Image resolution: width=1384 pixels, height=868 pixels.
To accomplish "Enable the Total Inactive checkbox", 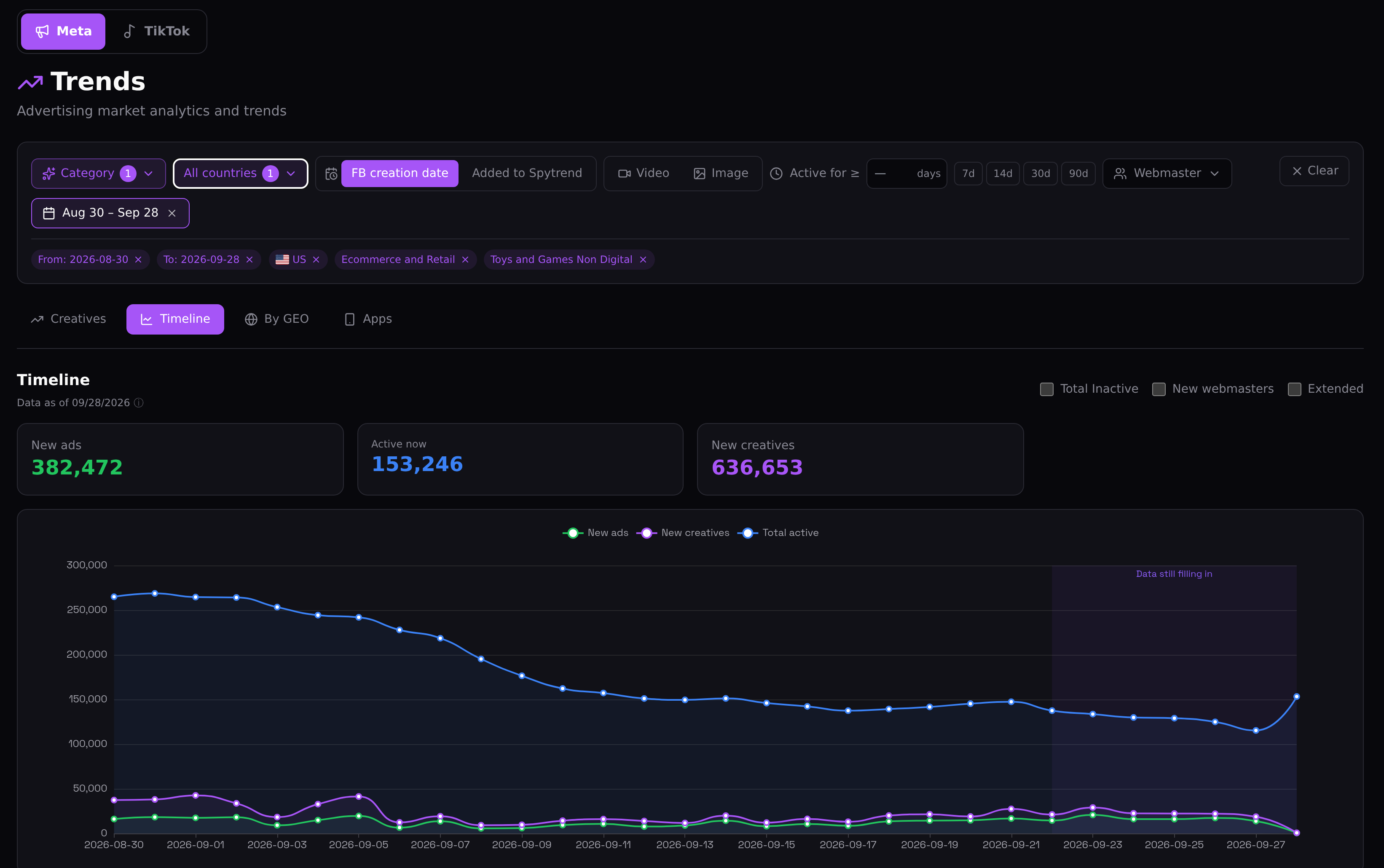I will [x=1047, y=389].
